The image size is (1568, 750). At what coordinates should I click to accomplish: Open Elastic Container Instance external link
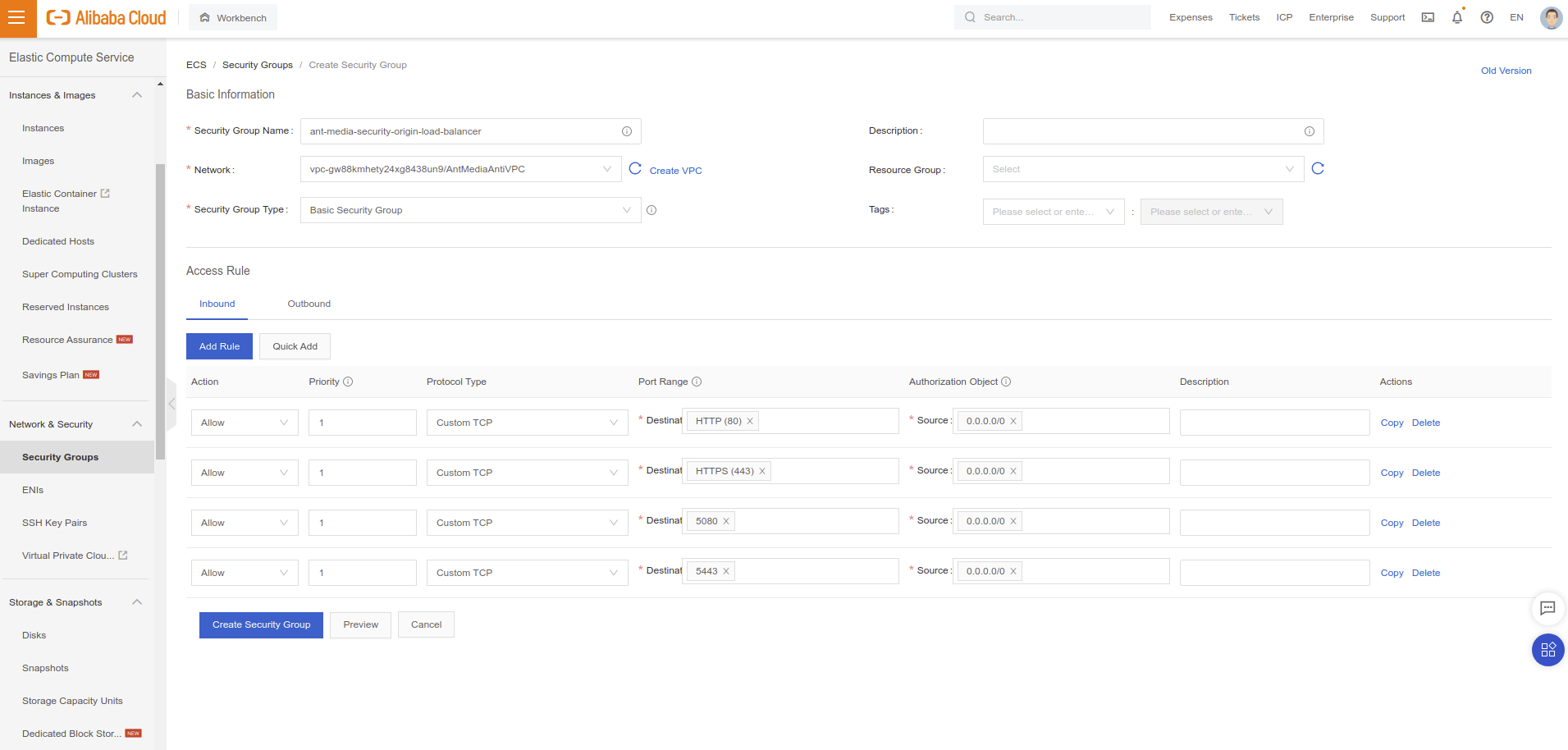[x=105, y=194]
